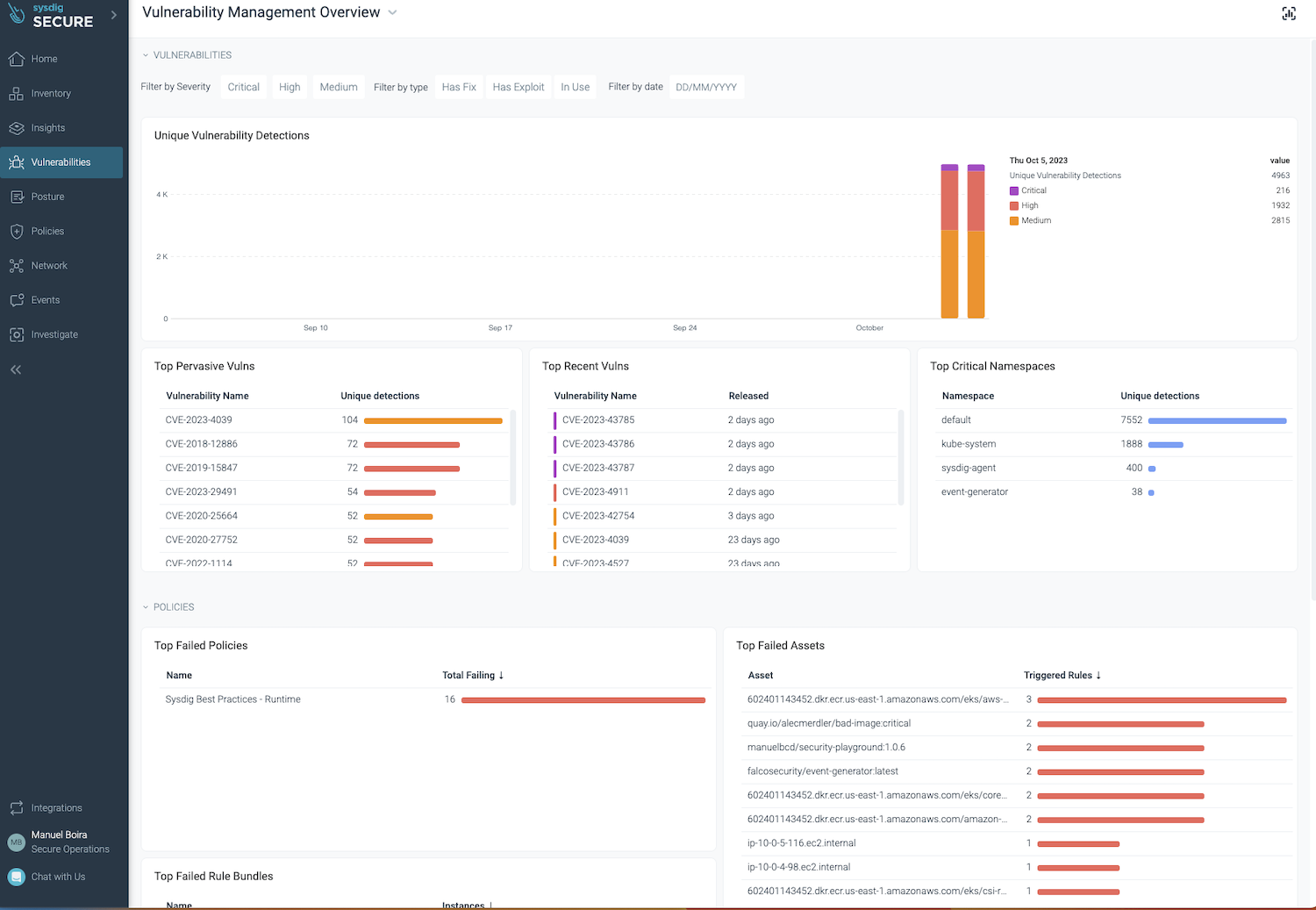Select the kube-system namespace row
Viewport: 1316px width, 910px height.
[x=1113, y=444]
